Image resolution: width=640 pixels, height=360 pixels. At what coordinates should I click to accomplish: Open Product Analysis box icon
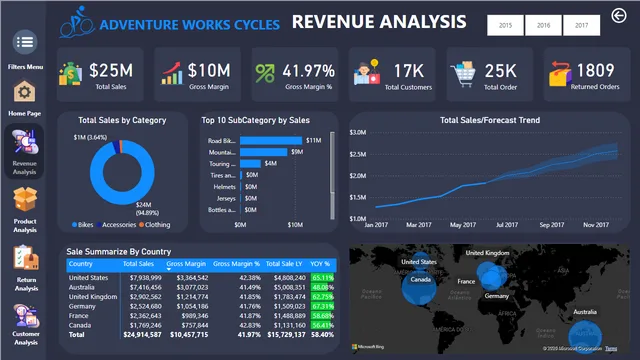25,199
